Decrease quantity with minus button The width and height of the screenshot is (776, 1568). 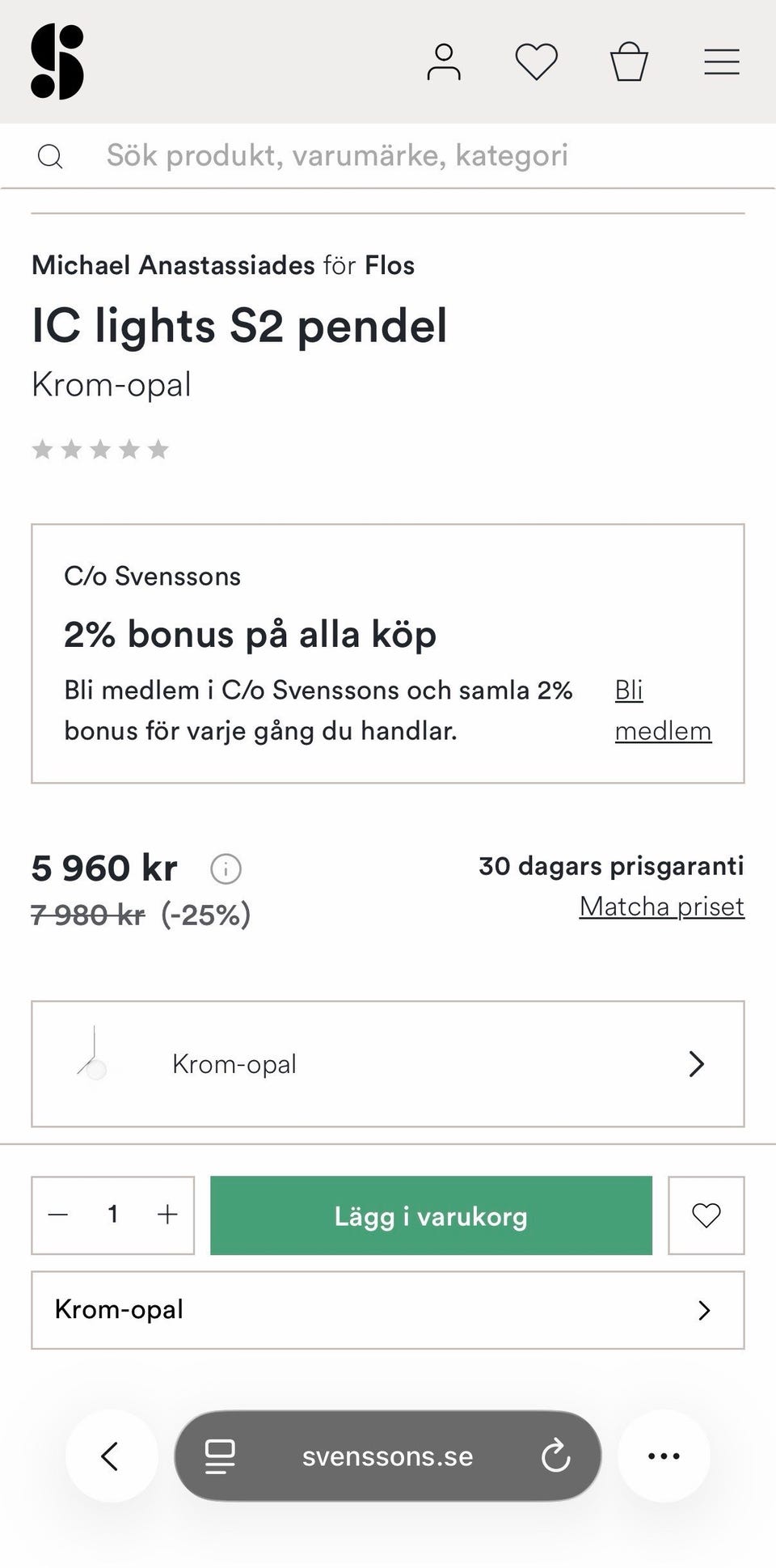[x=58, y=1215]
